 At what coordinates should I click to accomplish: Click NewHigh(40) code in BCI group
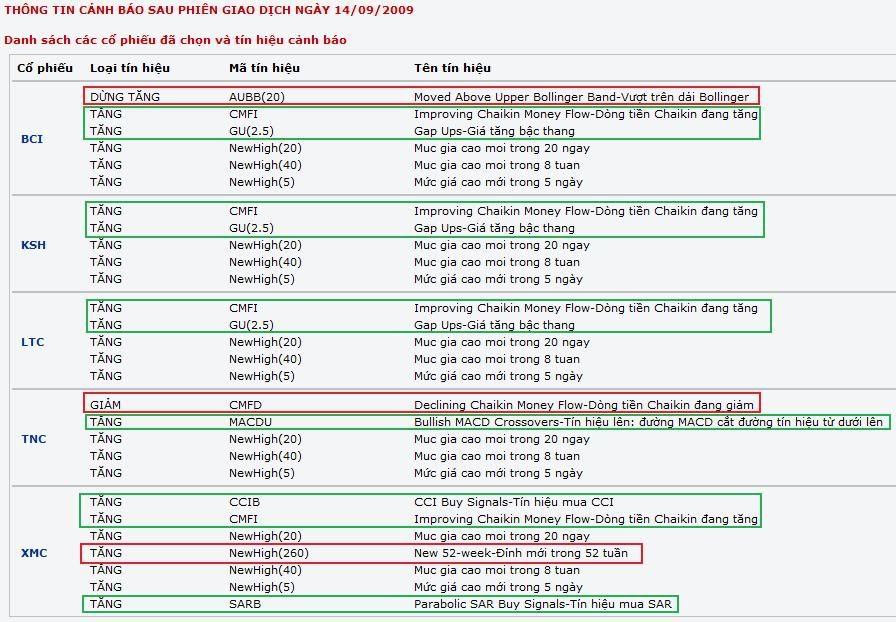click(x=265, y=165)
